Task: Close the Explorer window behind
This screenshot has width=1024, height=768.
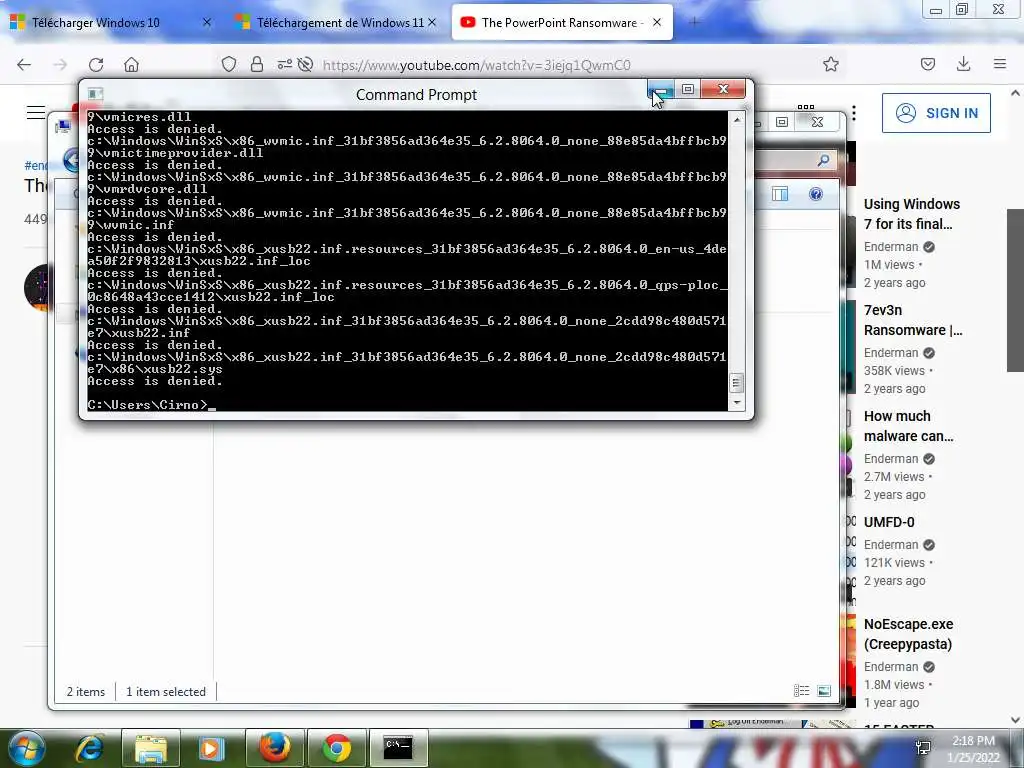Action: point(818,122)
